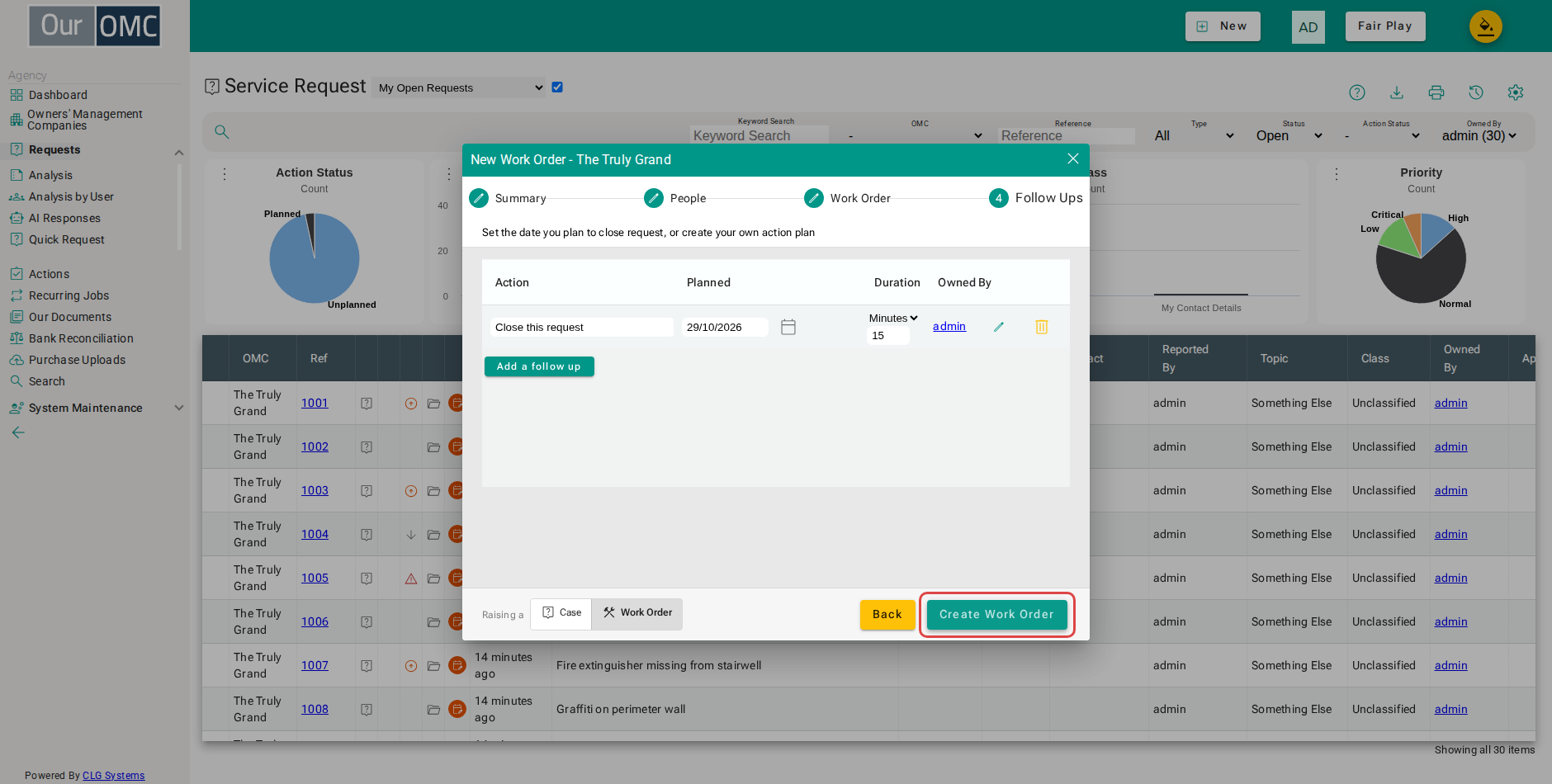Click the Create Work Order button
Image resolution: width=1552 pixels, height=784 pixels.
click(x=996, y=615)
